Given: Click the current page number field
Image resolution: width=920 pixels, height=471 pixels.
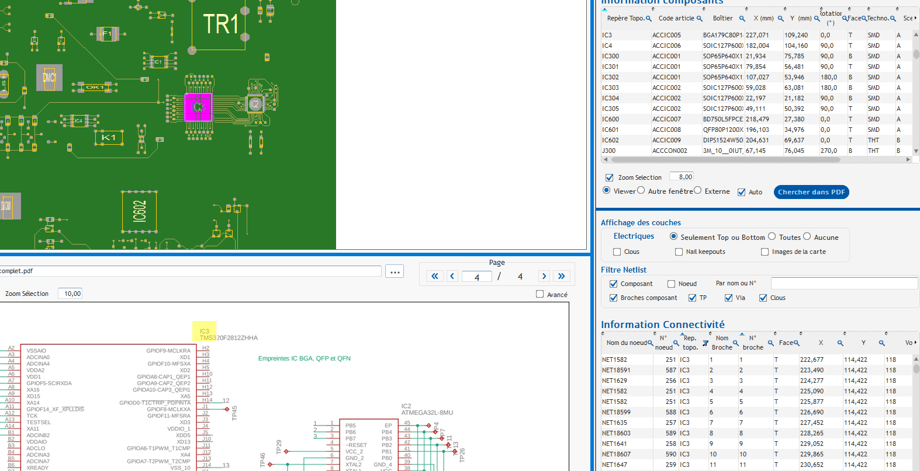Looking at the screenshot, I should 476,276.
